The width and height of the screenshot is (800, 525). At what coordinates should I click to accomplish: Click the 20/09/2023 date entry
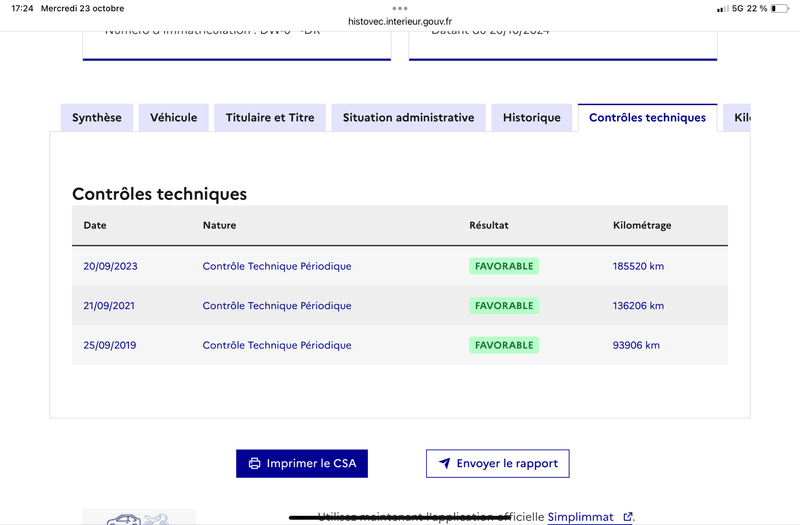pos(110,266)
